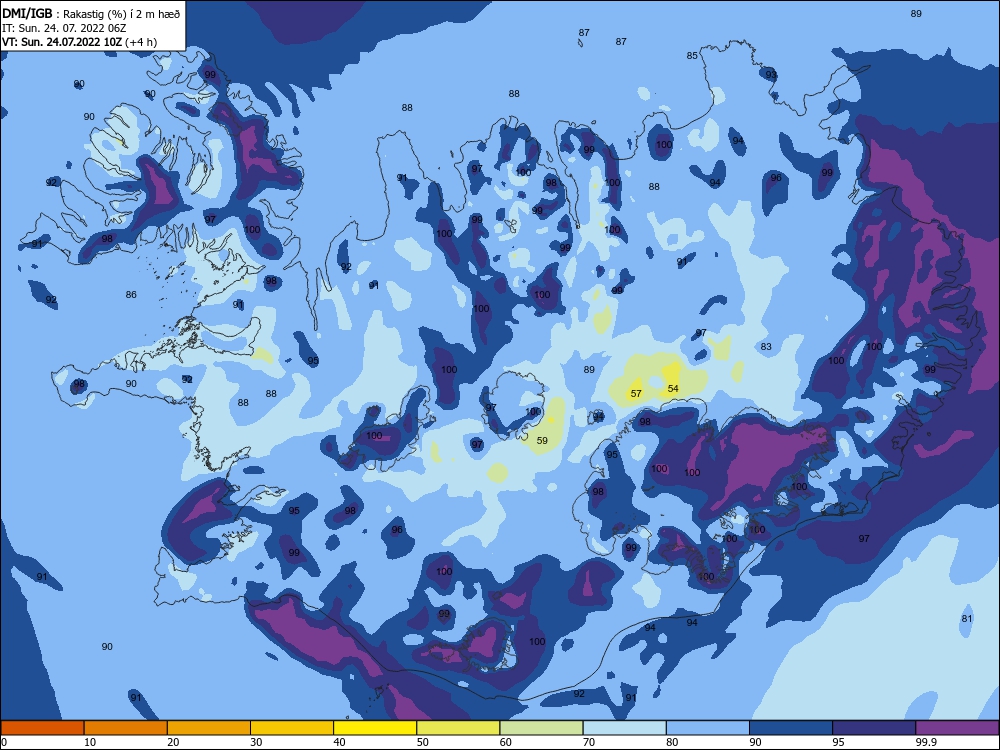Screen dimensions: 1000x750
Task: Click the humidity value 54 on the map
Action: tap(673, 388)
